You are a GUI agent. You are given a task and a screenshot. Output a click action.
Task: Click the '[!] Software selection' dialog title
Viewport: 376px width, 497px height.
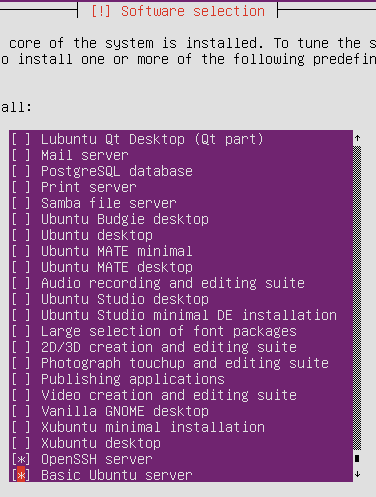pyautogui.click(x=178, y=11)
